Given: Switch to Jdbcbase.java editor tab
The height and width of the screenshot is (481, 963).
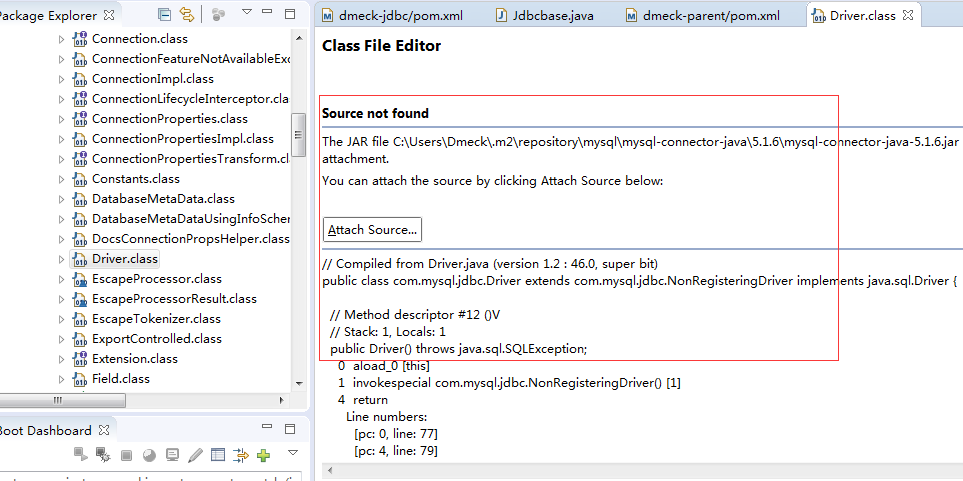Looking at the screenshot, I should pos(545,16).
